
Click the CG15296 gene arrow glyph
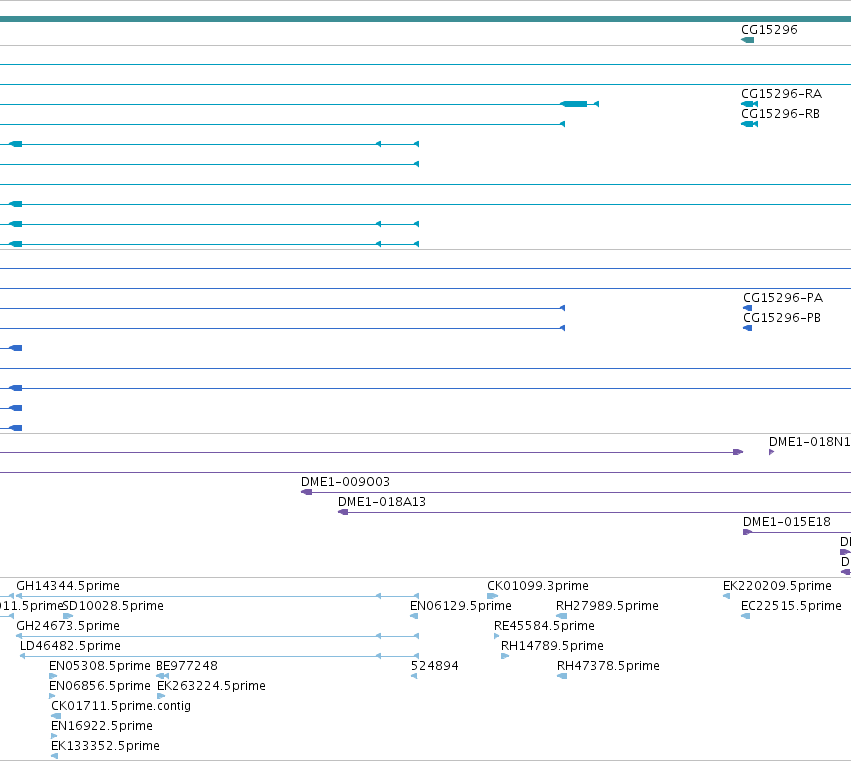point(747,40)
